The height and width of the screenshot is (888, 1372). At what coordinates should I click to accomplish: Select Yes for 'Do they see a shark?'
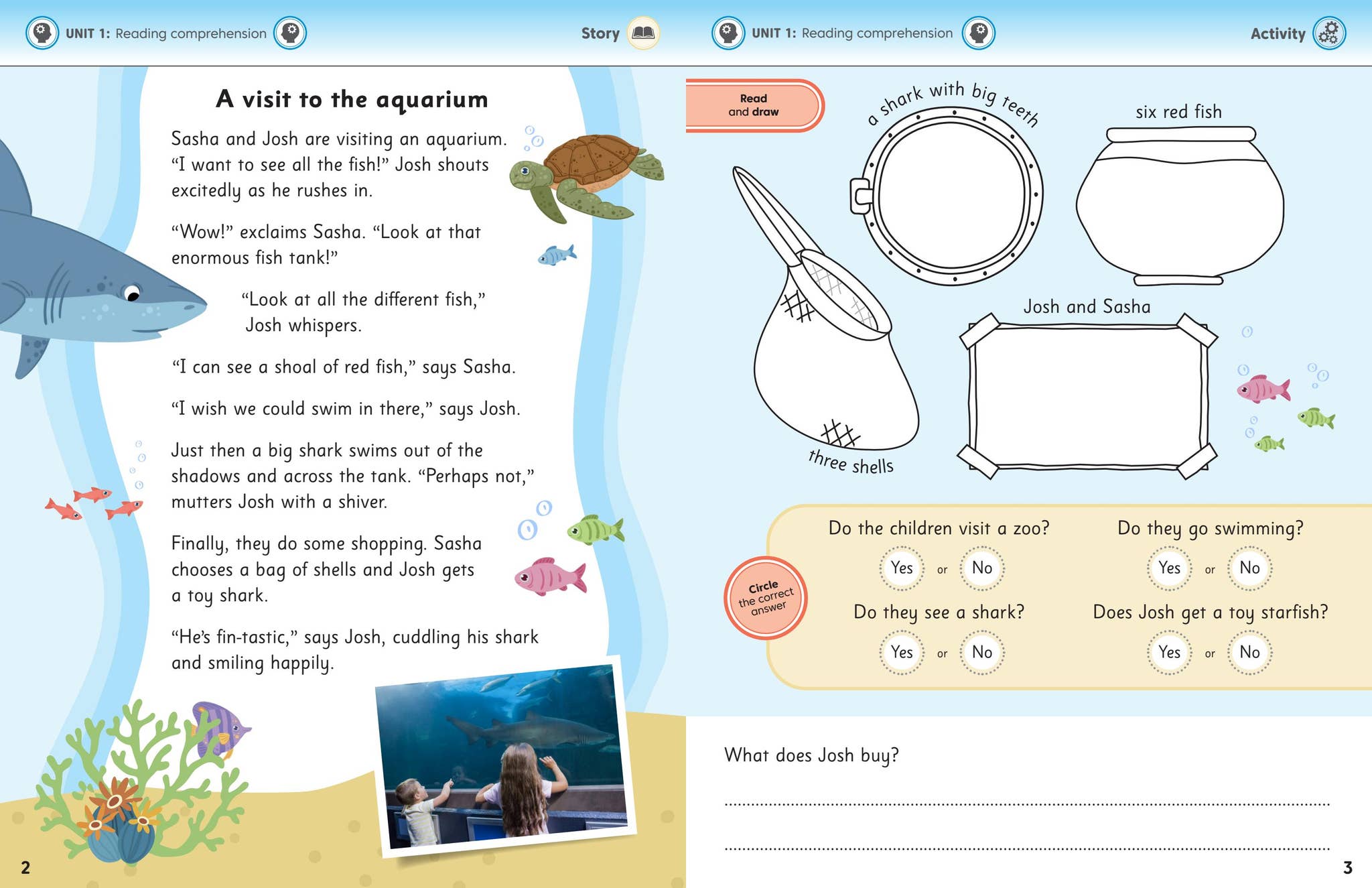pos(902,651)
